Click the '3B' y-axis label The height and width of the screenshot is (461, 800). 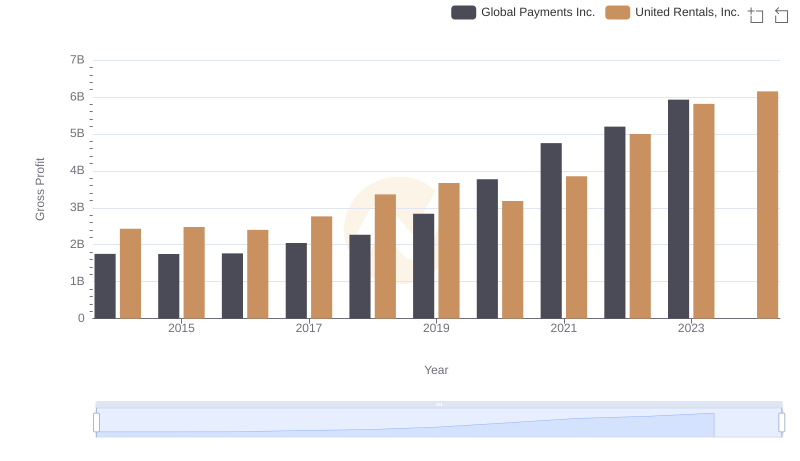(x=77, y=208)
